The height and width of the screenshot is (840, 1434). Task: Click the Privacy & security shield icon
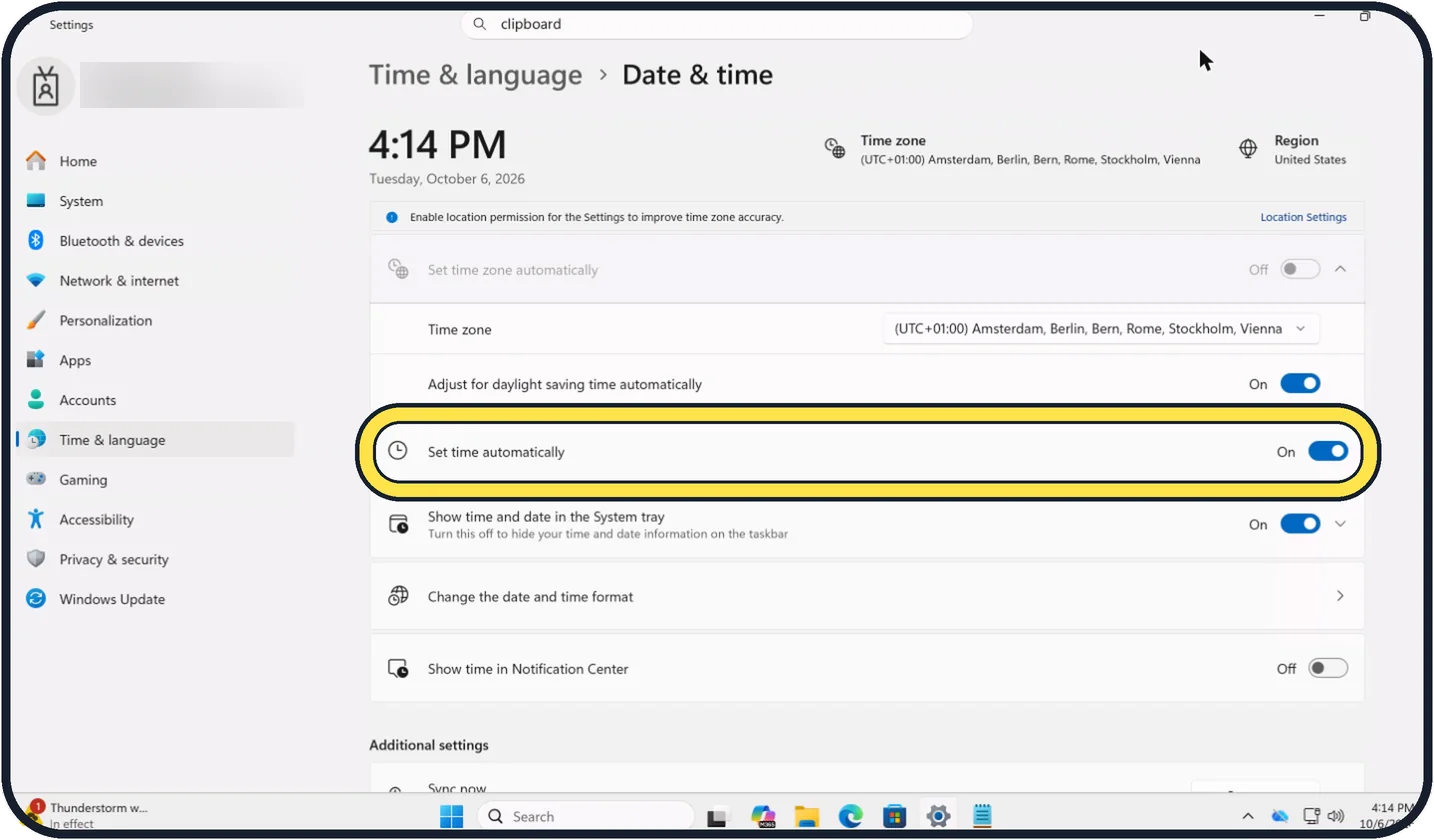pyautogui.click(x=36, y=559)
